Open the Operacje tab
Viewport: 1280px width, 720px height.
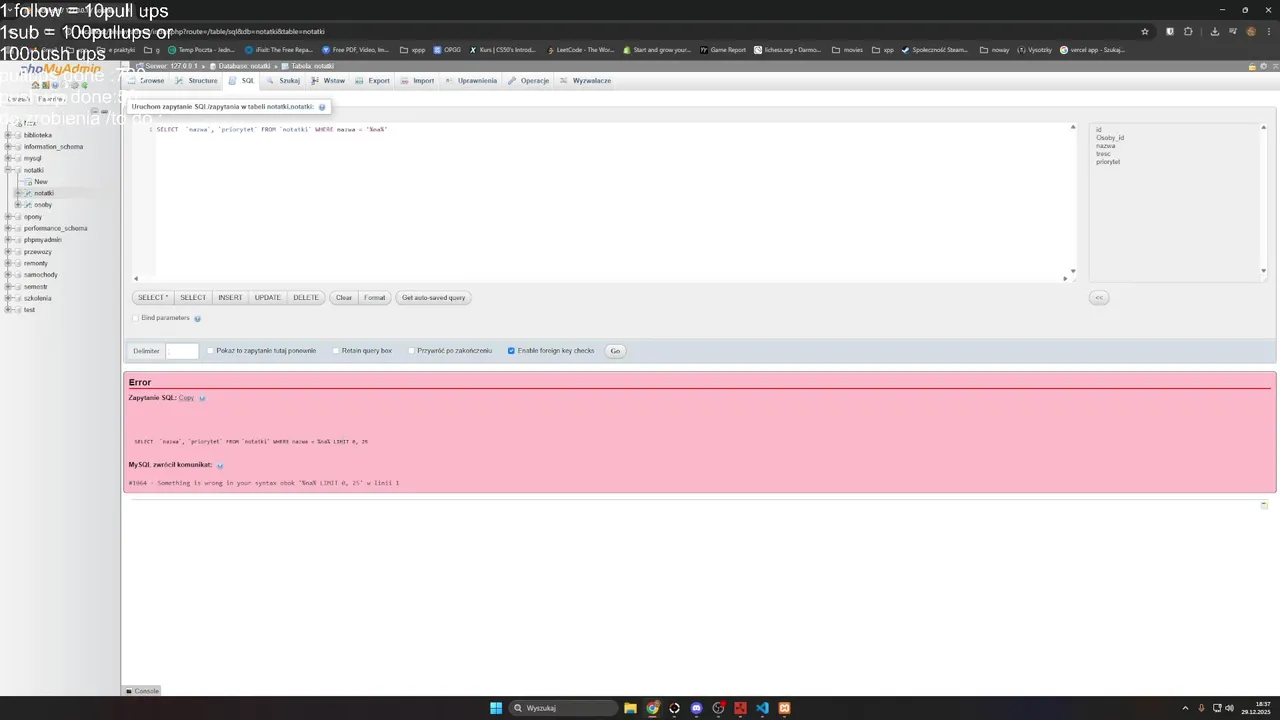[x=529, y=80]
